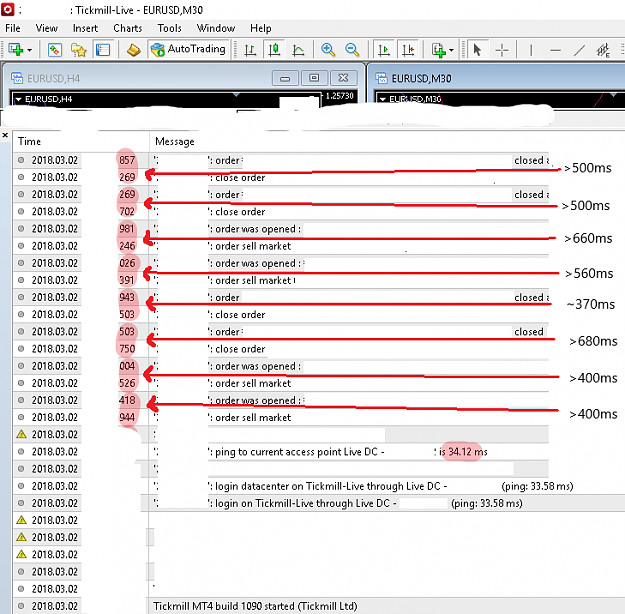
Task: Select the log row with time 026
Action: click(x=281, y=263)
